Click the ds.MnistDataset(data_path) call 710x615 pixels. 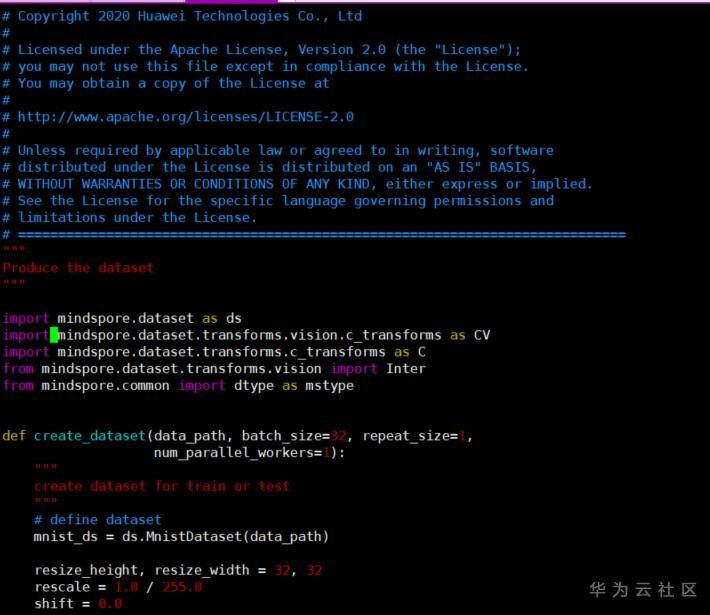click(x=225, y=537)
